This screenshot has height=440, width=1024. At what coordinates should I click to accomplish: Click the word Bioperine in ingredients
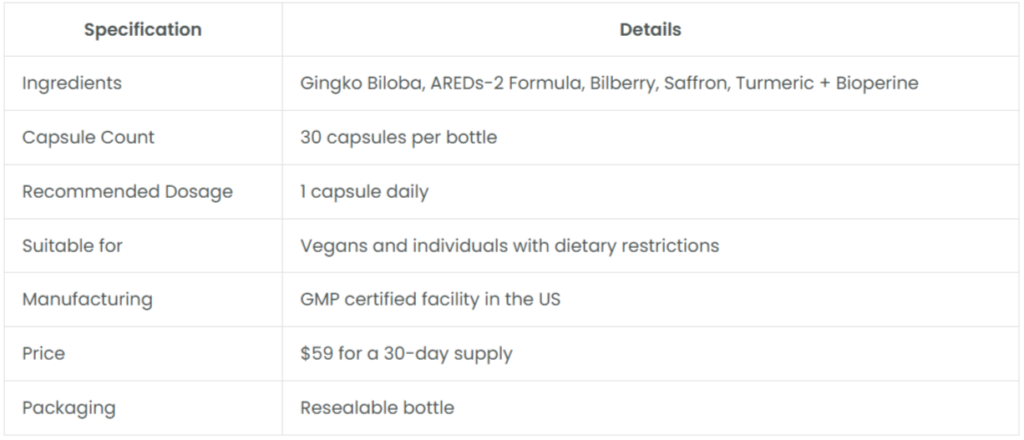click(877, 84)
